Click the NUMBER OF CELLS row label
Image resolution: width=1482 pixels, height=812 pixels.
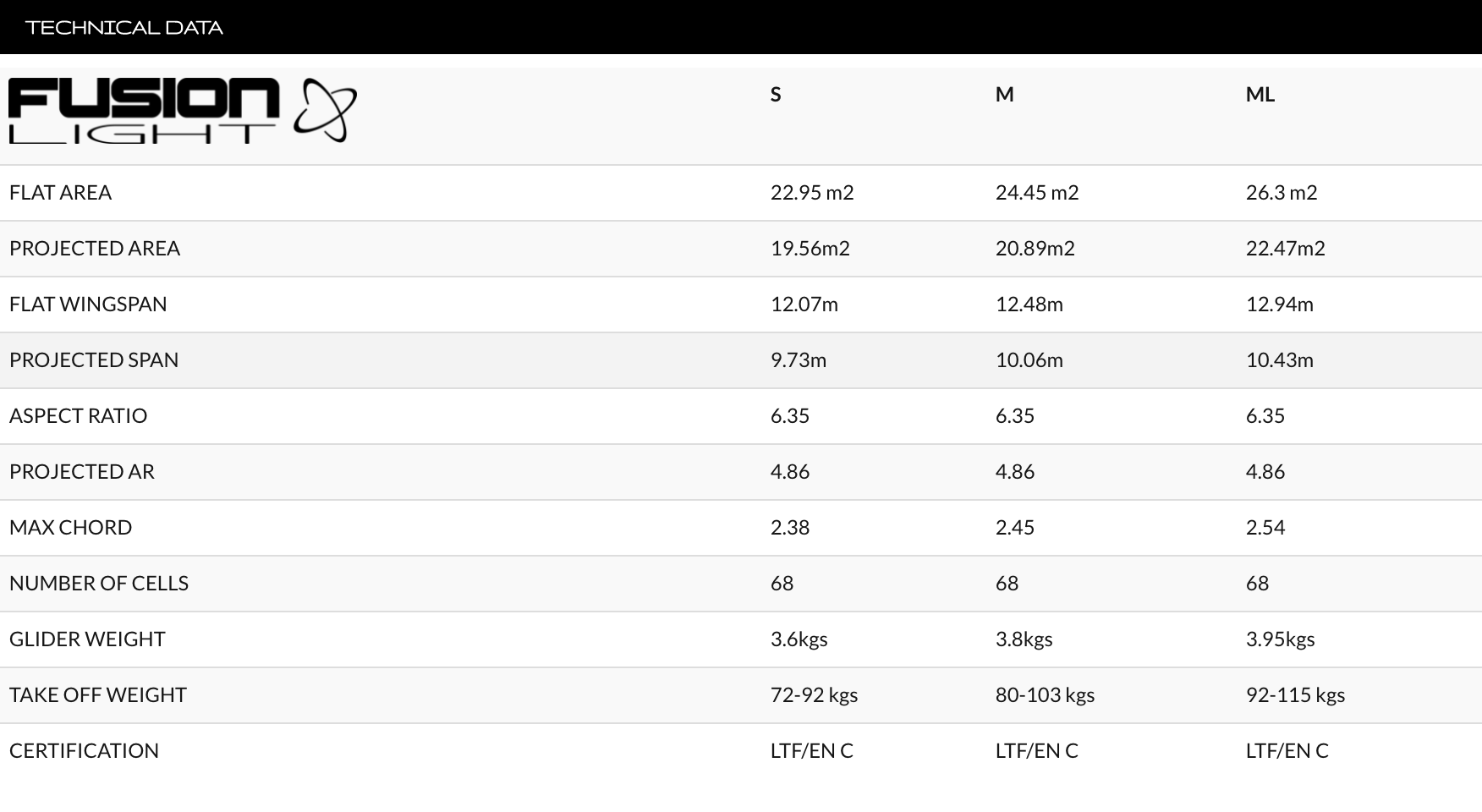pyautogui.click(x=99, y=583)
